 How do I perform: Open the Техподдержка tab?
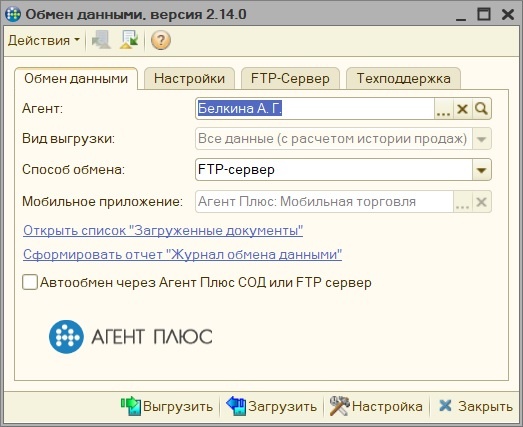pyautogui.click(x=404, y=79)
